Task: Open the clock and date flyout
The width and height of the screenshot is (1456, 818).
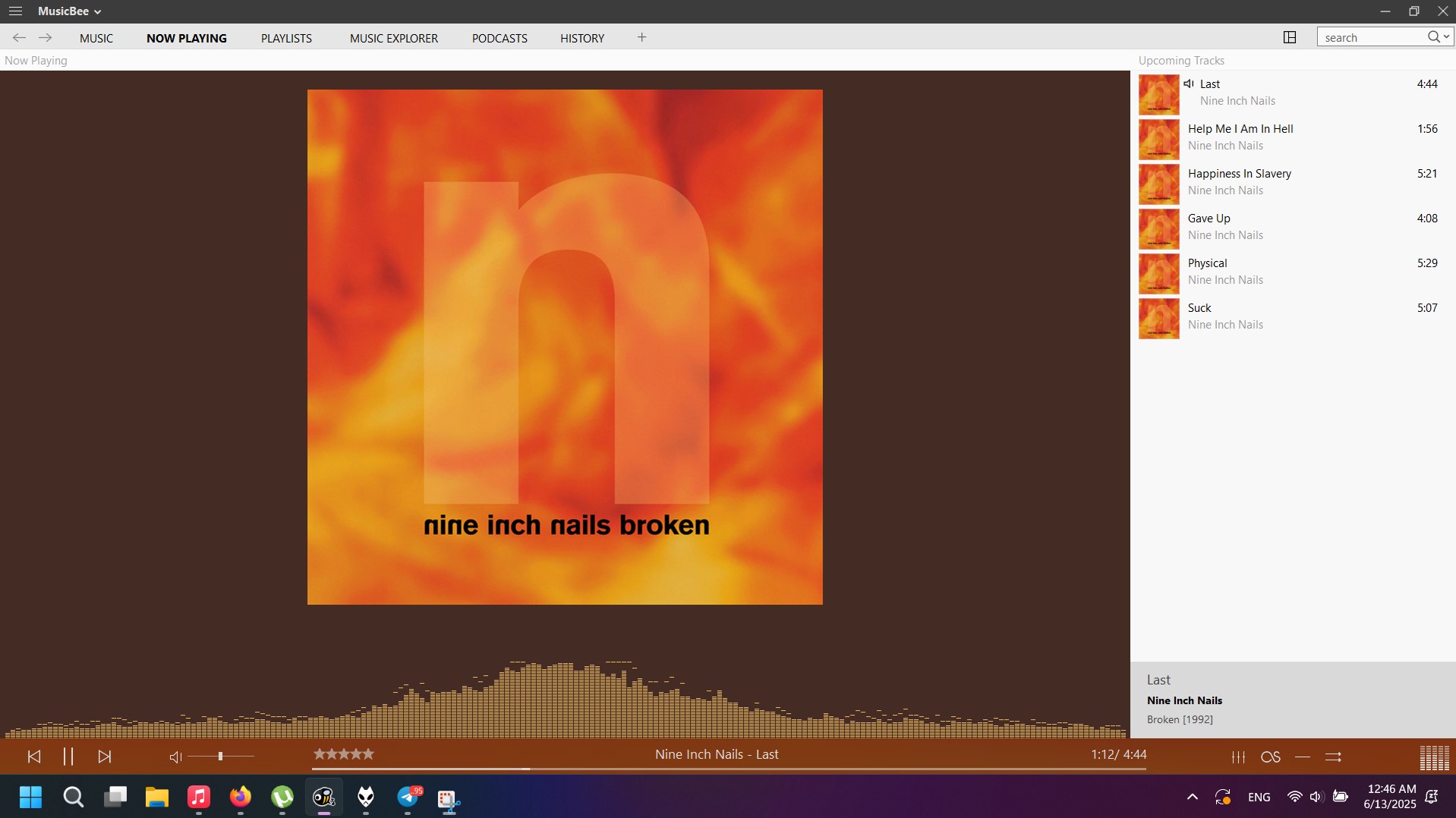Action: click(x=1391, y=797)
